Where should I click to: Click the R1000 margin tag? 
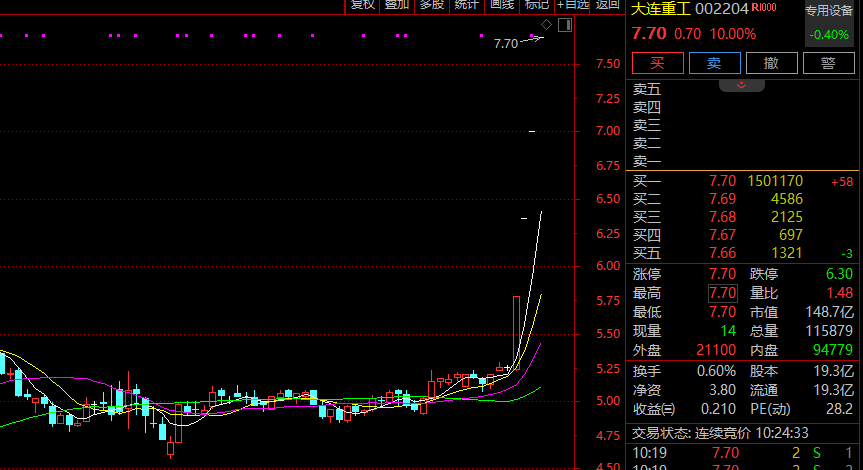pos(764,7)
